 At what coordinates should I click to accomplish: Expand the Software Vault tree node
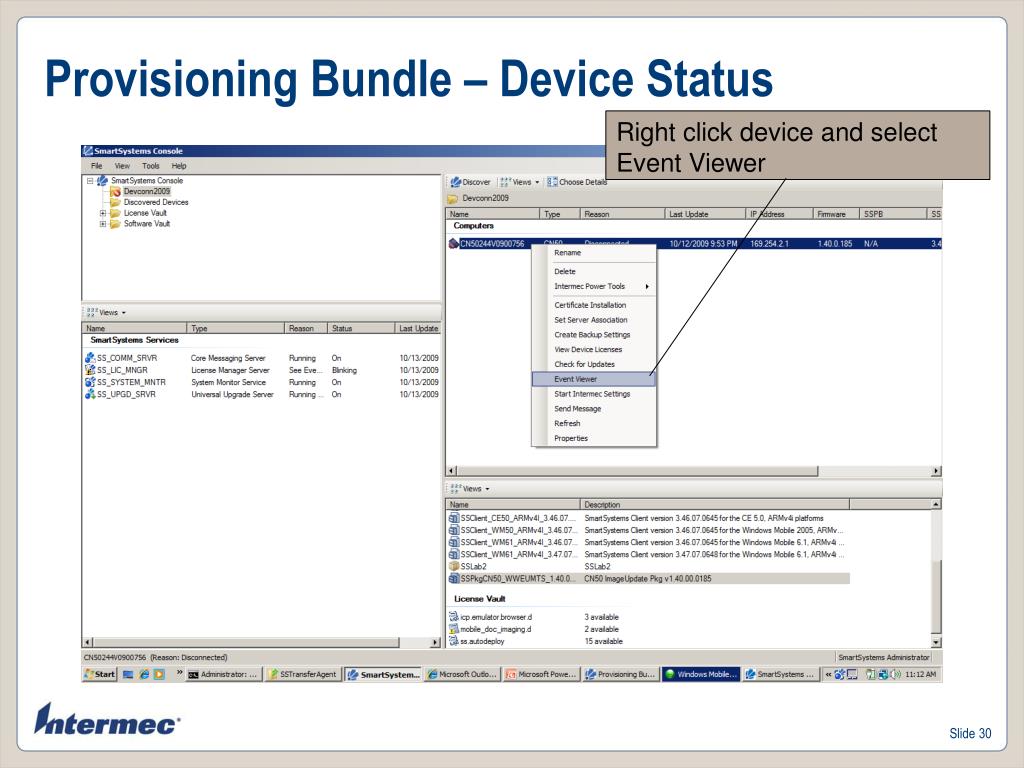coord(103,224)
